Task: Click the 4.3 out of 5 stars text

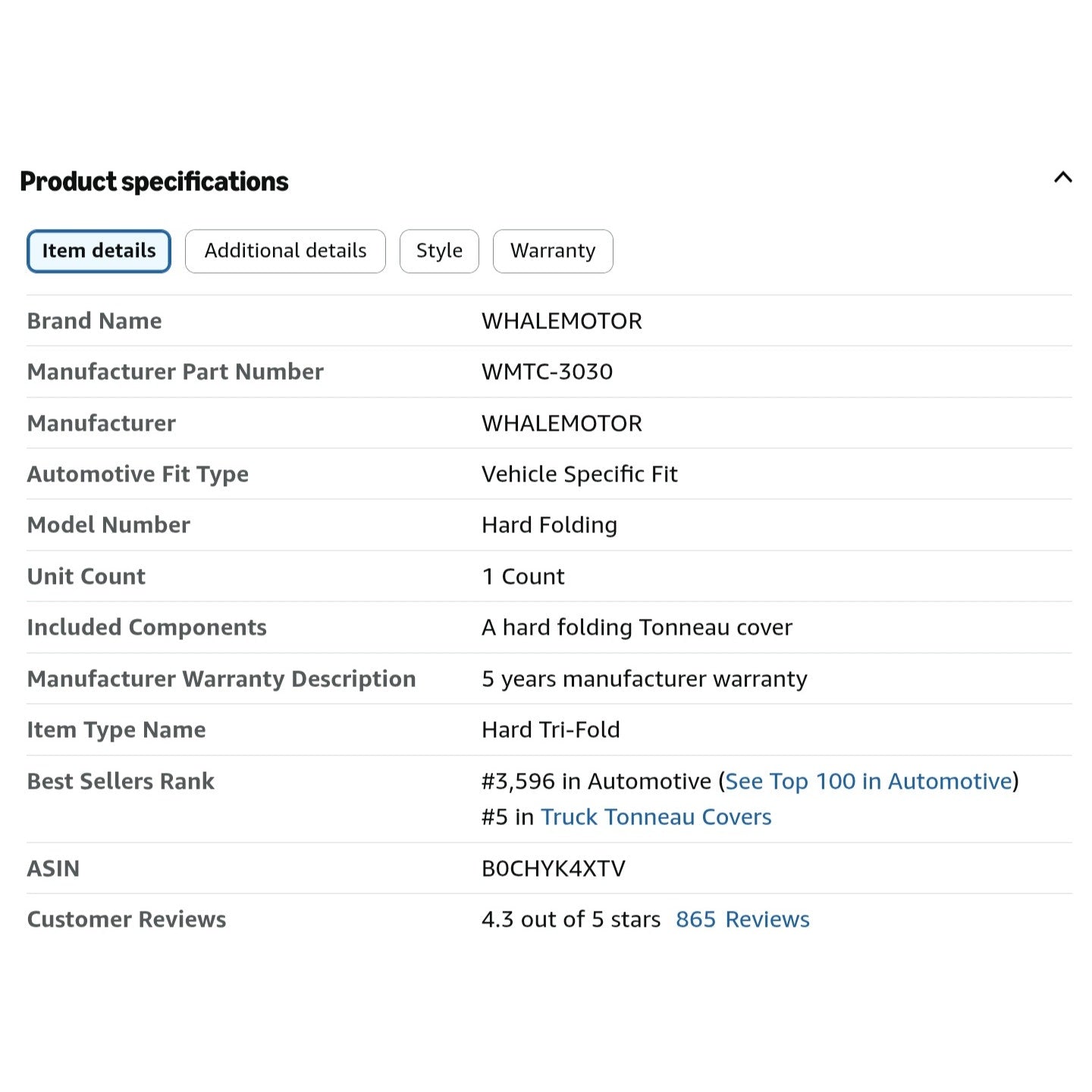Action: click(571, 919)
